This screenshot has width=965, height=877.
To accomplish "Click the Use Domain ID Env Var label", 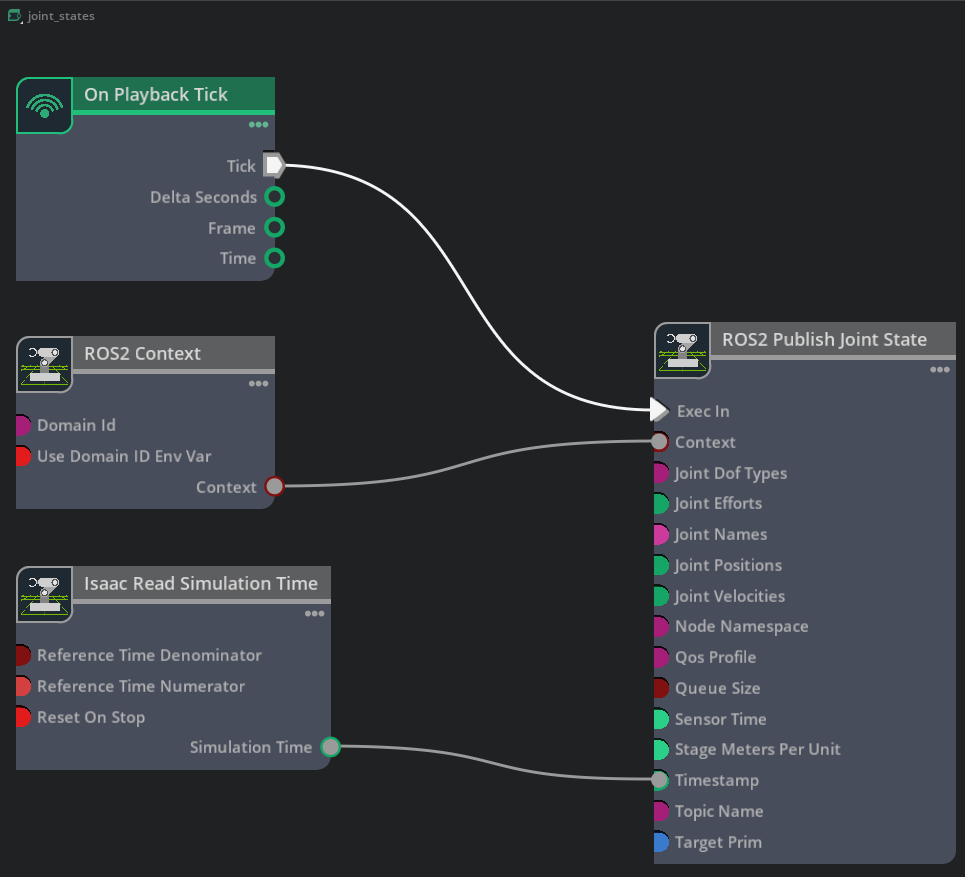I will (x=124, y=456).
